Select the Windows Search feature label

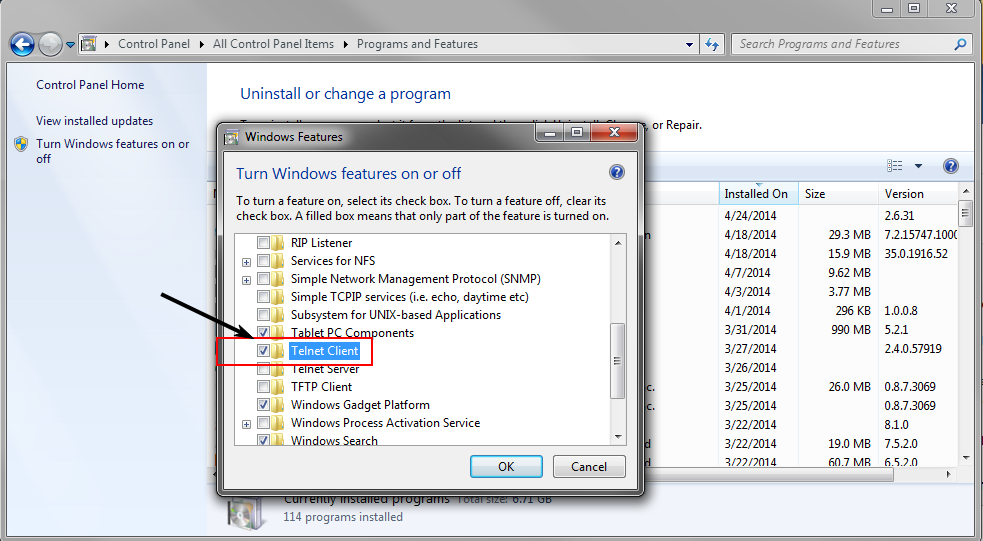pos(334,440)
